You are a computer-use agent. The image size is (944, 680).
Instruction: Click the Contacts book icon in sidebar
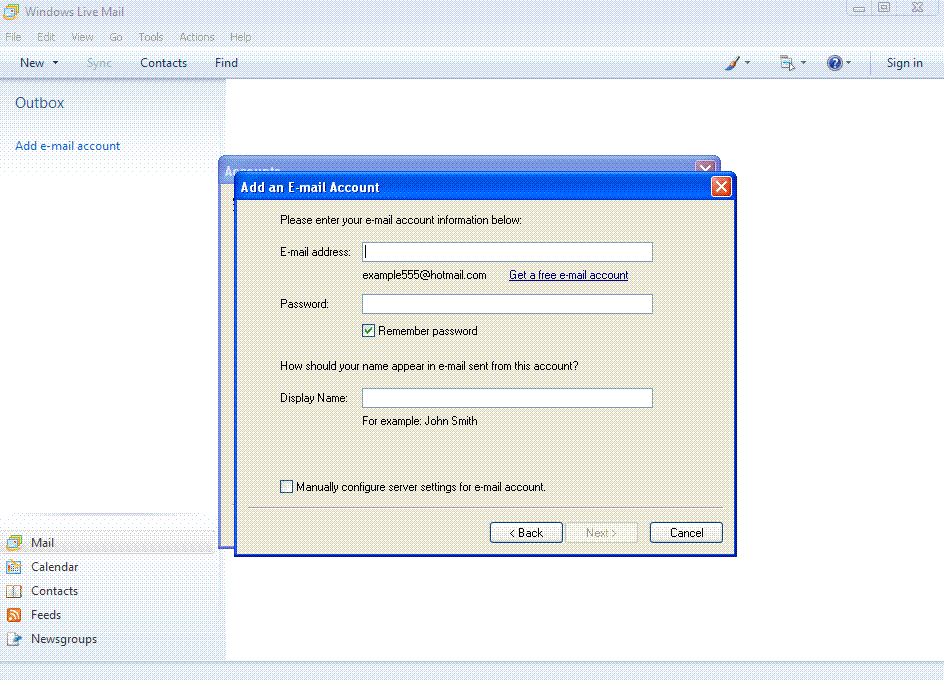coord(14,591)
